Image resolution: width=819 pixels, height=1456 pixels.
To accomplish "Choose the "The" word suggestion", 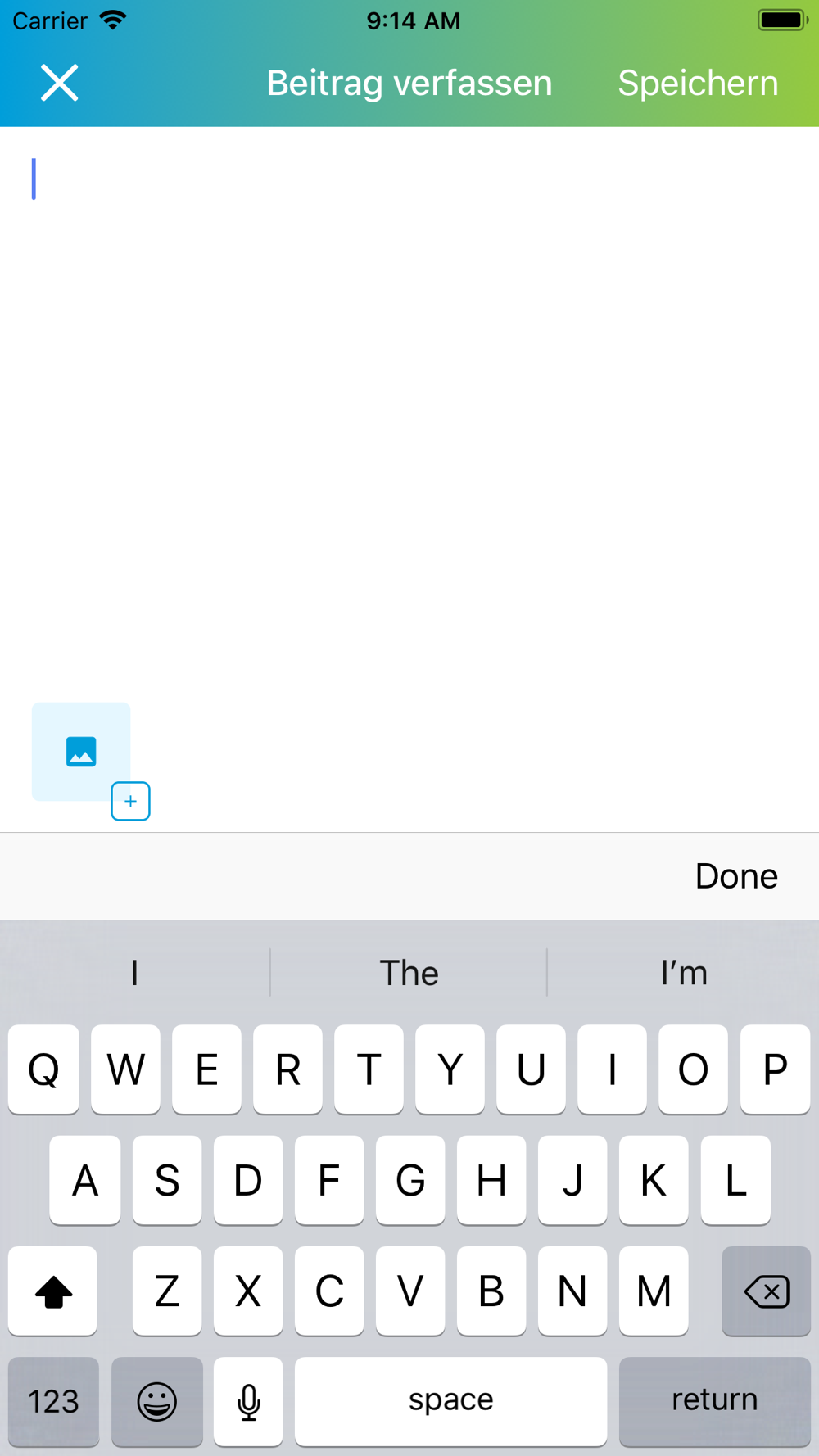I will click(409, 973).
